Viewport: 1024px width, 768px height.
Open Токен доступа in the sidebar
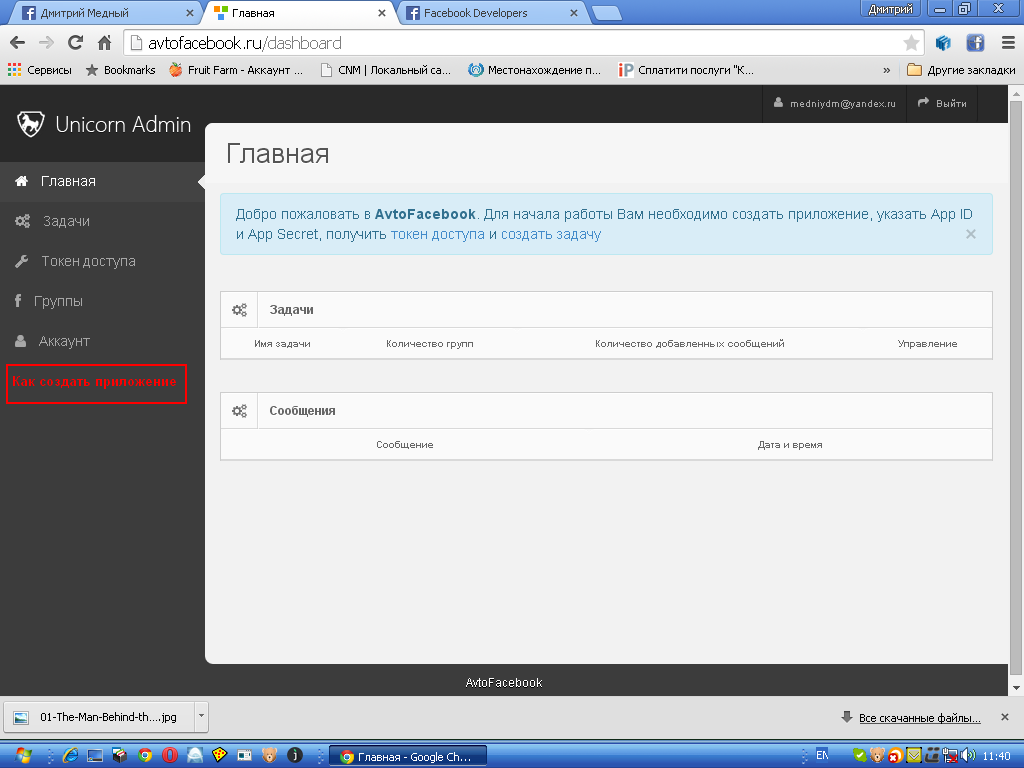[103, 261]
